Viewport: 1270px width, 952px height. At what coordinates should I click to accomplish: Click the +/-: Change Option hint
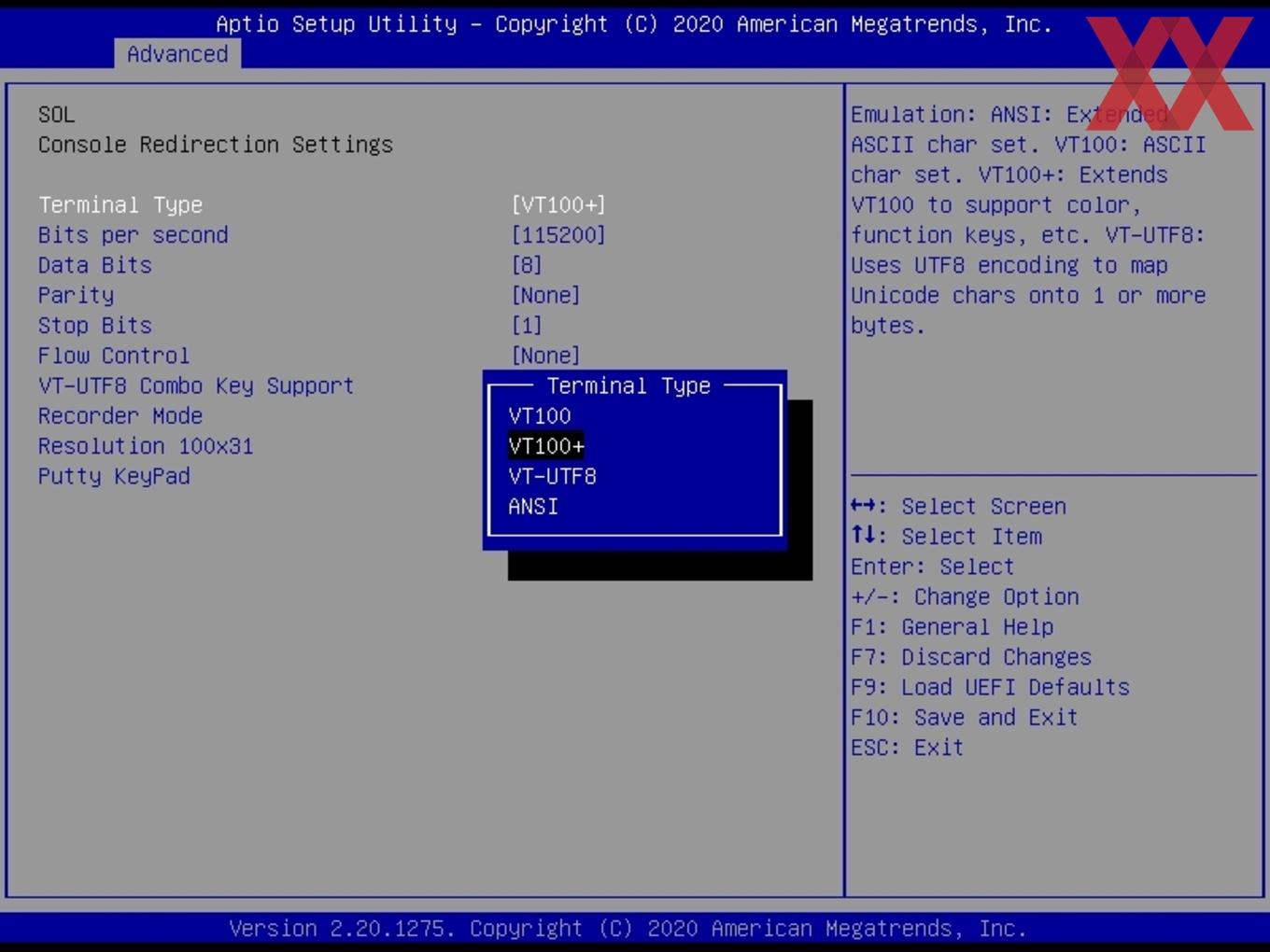point(965,597)
